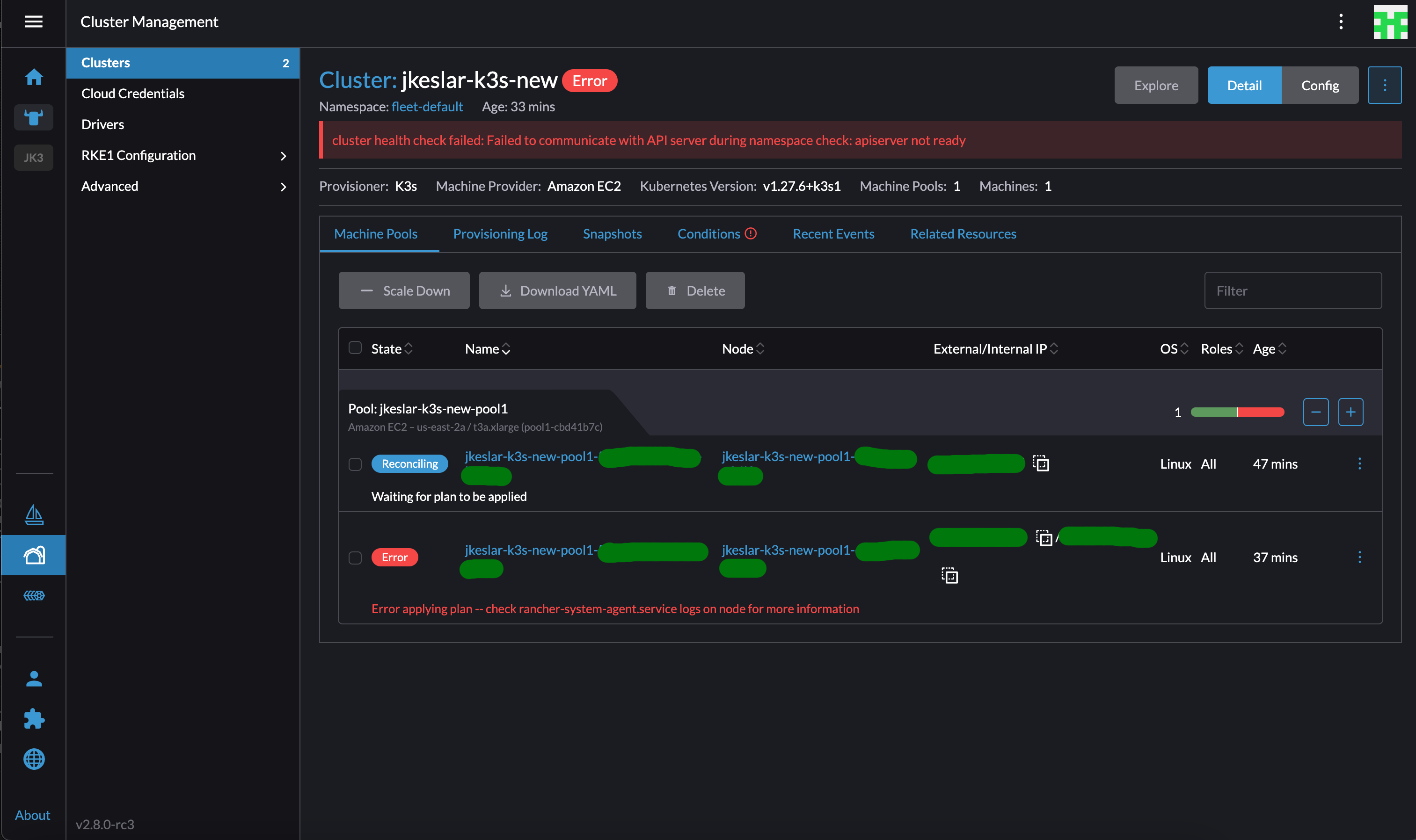Select the JK3 cluster icon in sidebar
The image size is (1416, 840).
click(33, 157)
